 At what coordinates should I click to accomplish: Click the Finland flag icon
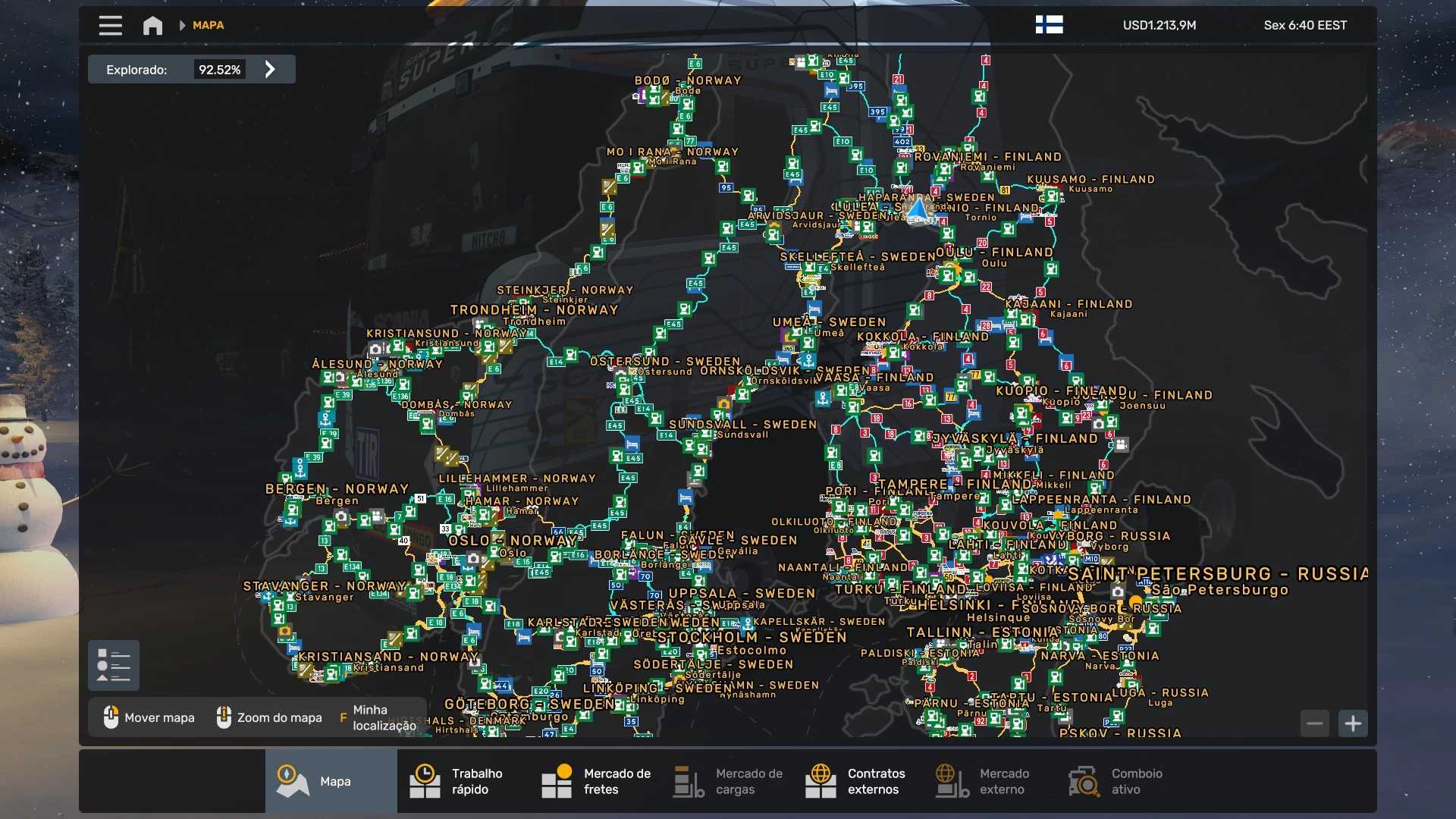pyautogui.click(x=1049, y=25)
